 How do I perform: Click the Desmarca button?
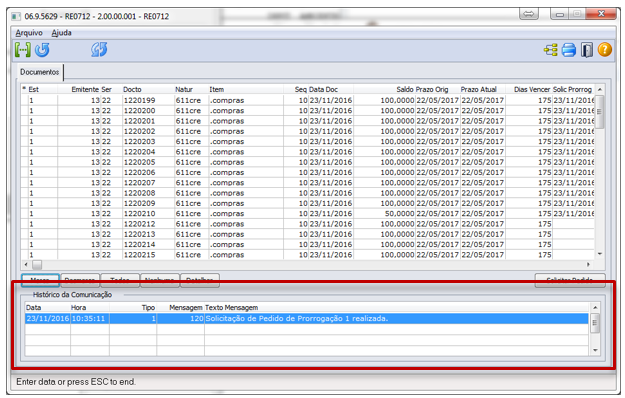tap(80, 280)
